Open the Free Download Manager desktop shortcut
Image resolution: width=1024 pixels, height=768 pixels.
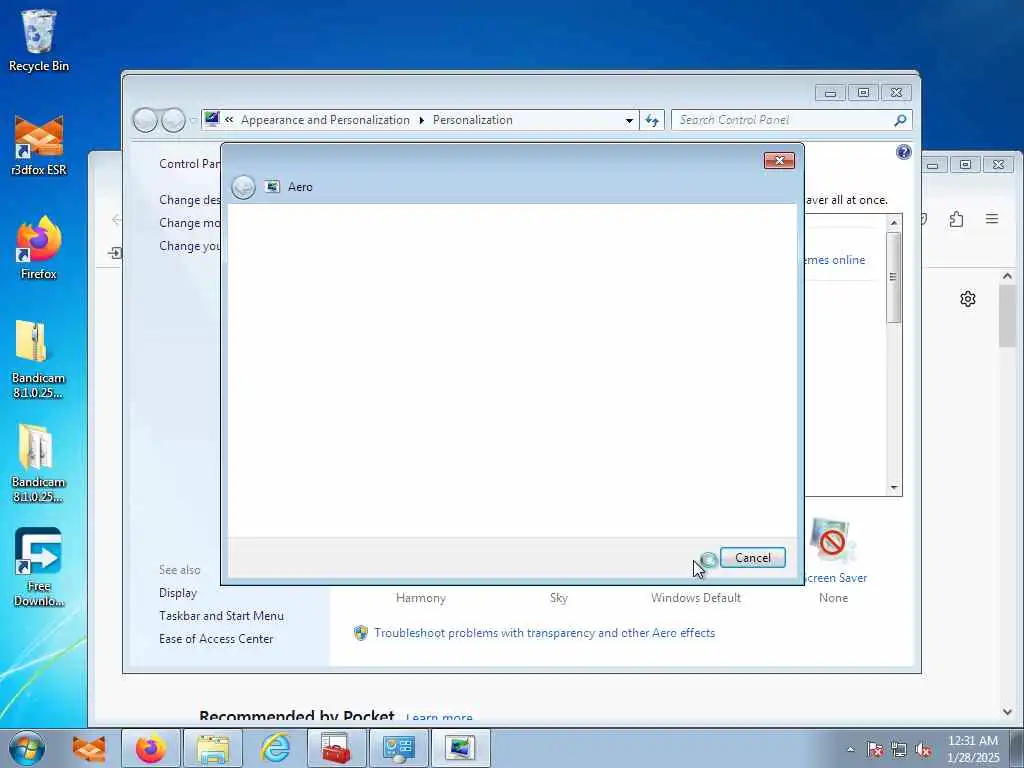pyautogui.click(x=39, y=567)
